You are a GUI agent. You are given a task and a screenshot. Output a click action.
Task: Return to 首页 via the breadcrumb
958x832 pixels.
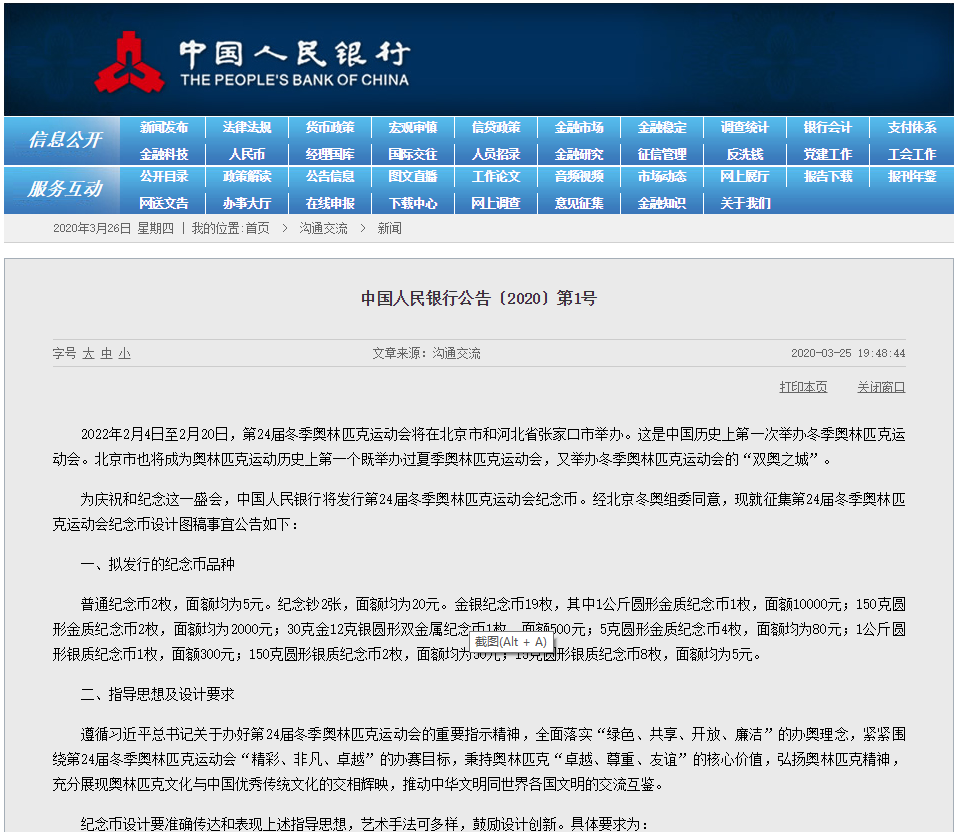click(257, 228)
